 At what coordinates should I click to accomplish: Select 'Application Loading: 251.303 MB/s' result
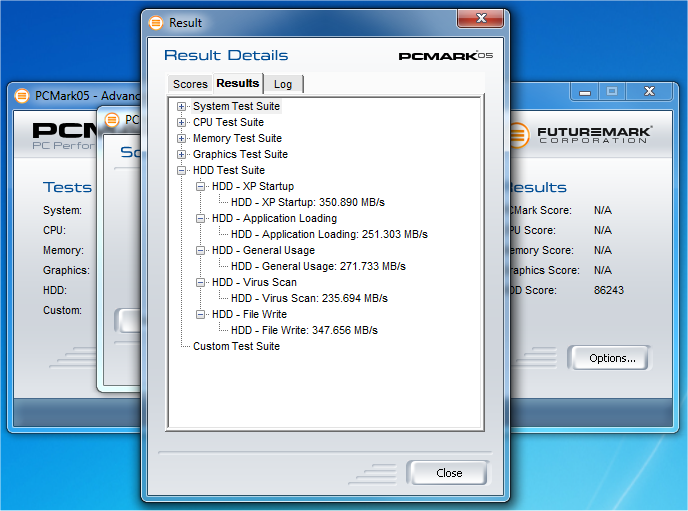[330, 235]
